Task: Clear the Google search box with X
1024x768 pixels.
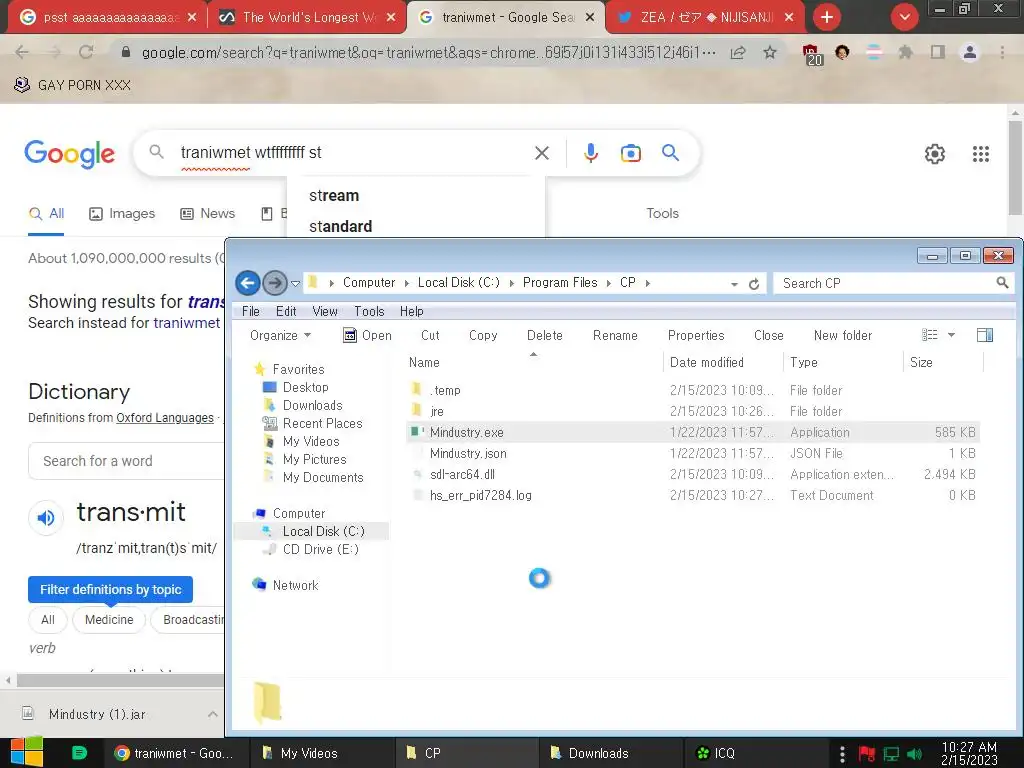Action: click(541, 153)
